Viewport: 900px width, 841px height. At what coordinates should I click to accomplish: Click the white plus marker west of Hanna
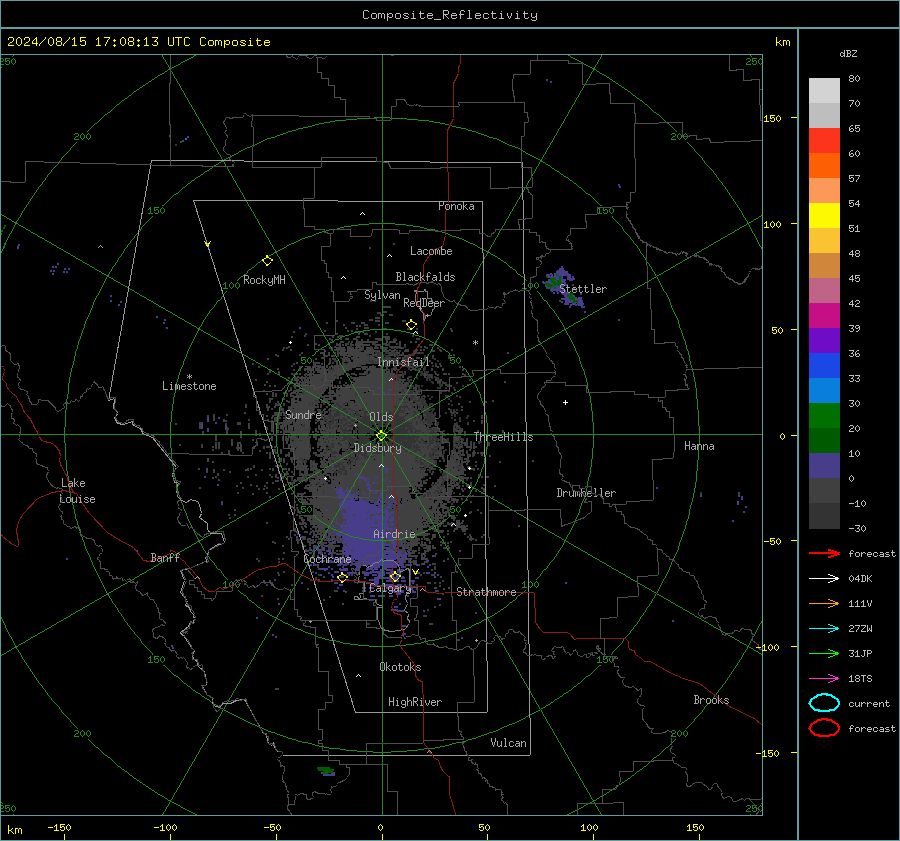pyautogui.click(x=565, y=402)
